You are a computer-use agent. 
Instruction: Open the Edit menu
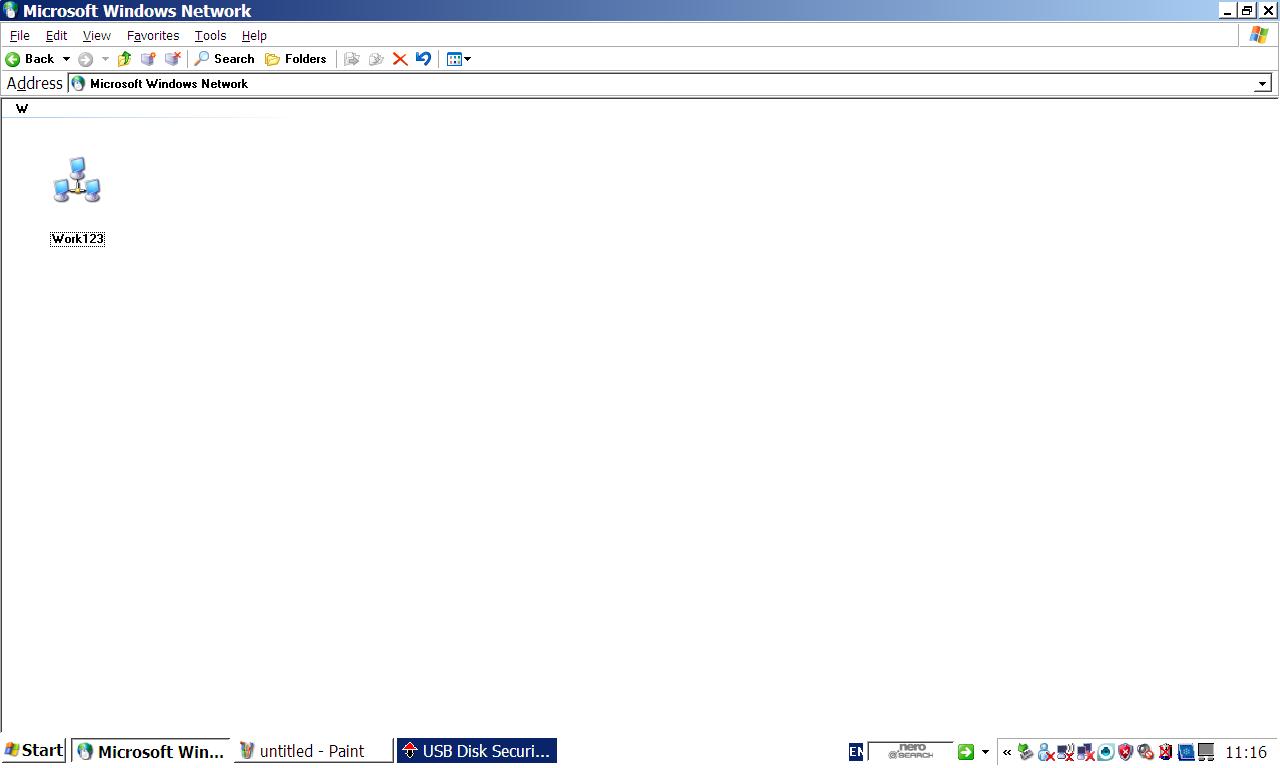(56, 35)
